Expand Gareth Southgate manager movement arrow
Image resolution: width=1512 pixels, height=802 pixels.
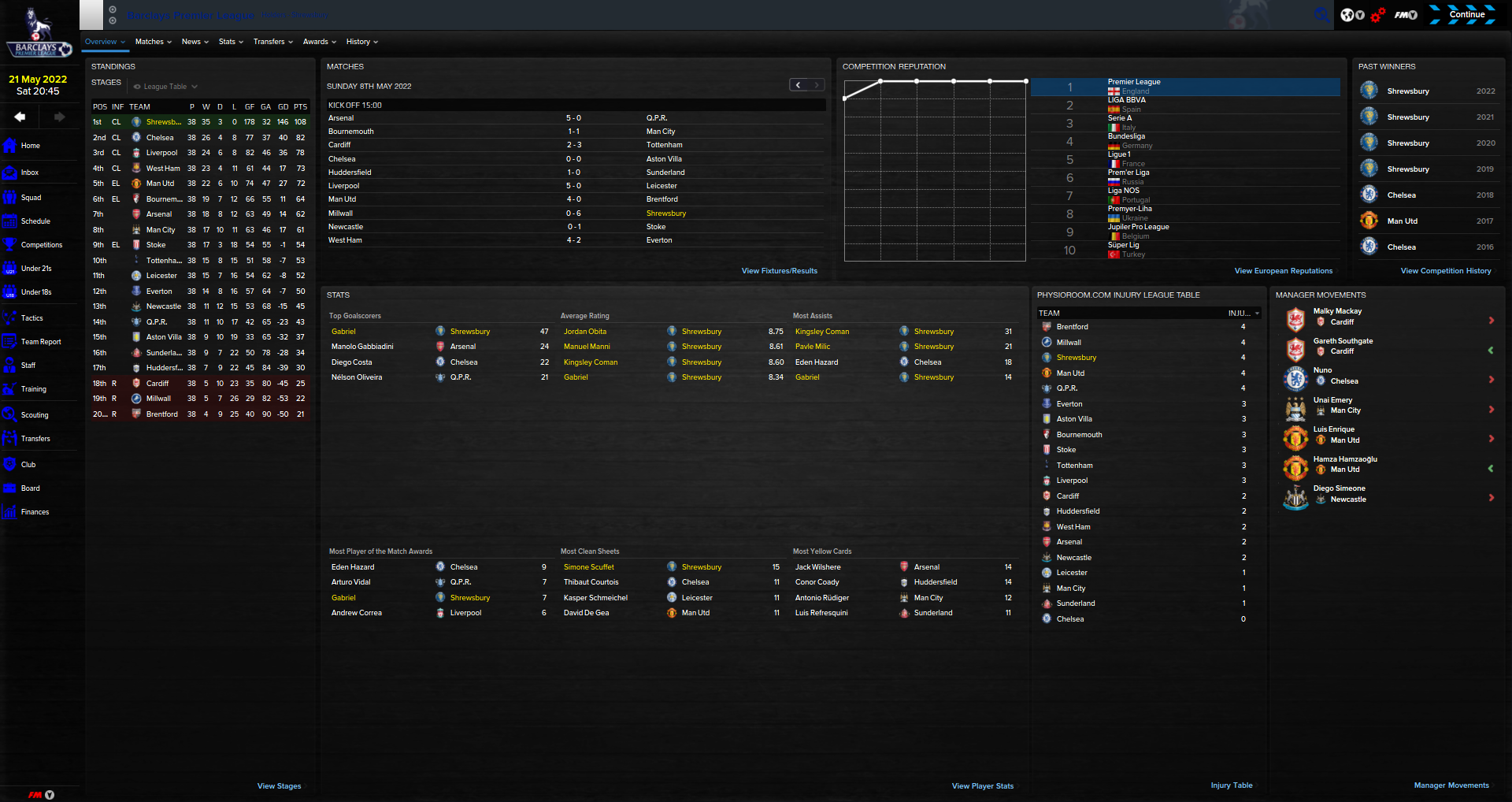pyautogui.click(x=1491, y=350)
